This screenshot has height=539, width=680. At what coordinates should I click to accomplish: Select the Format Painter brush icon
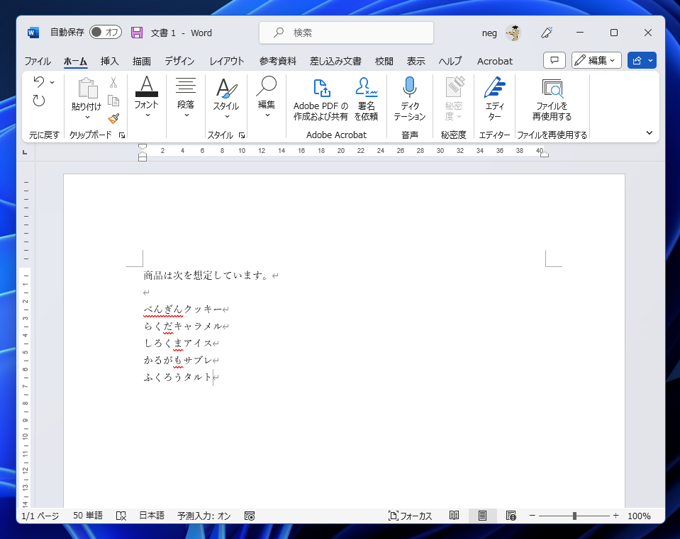(114, 118)
